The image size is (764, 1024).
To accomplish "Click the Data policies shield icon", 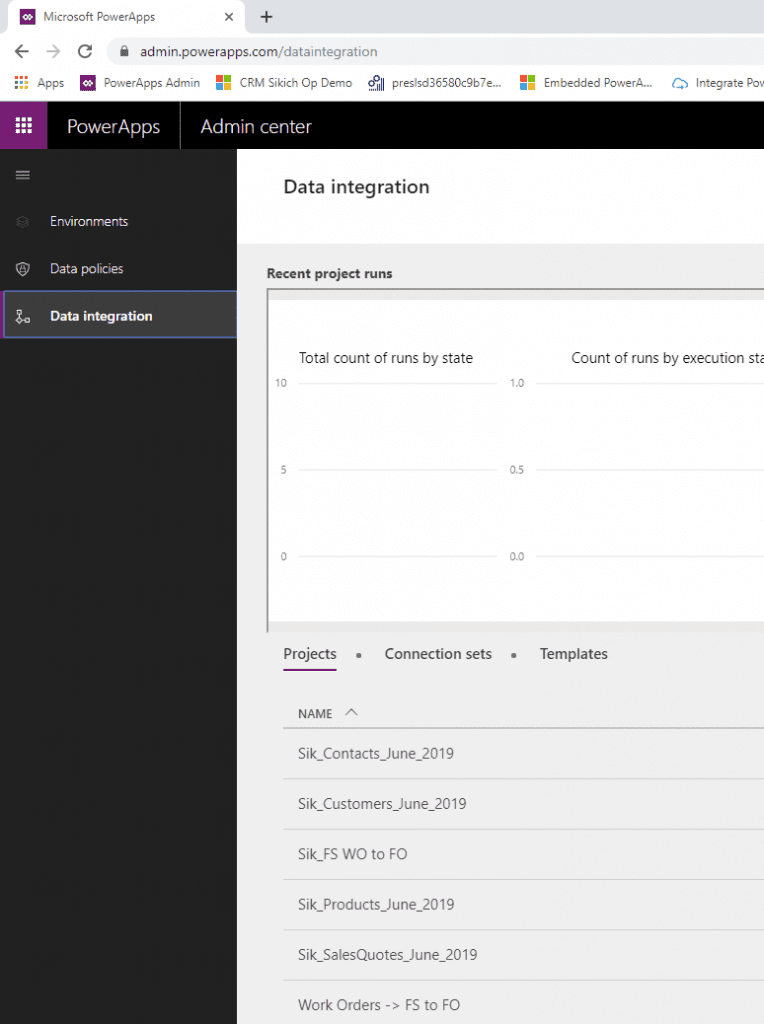I will tap(23, 269).
